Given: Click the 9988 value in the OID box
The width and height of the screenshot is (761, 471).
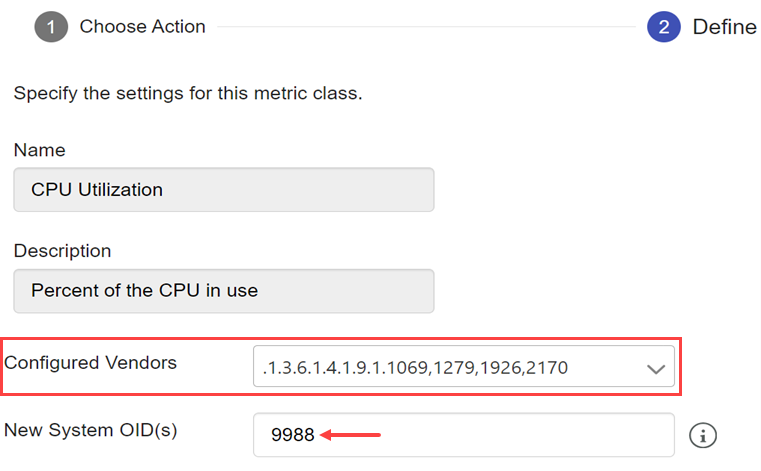Looking at the screenshot, I should (x=292, y=435).
